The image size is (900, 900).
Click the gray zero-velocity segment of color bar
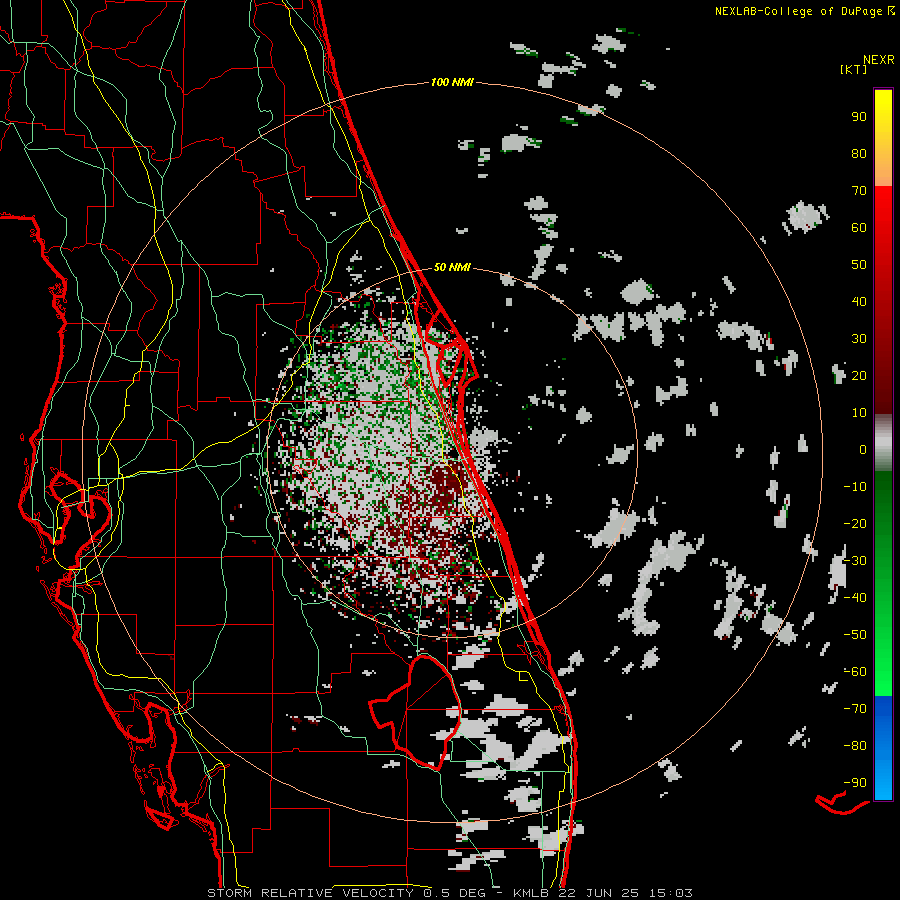point(883,443)
